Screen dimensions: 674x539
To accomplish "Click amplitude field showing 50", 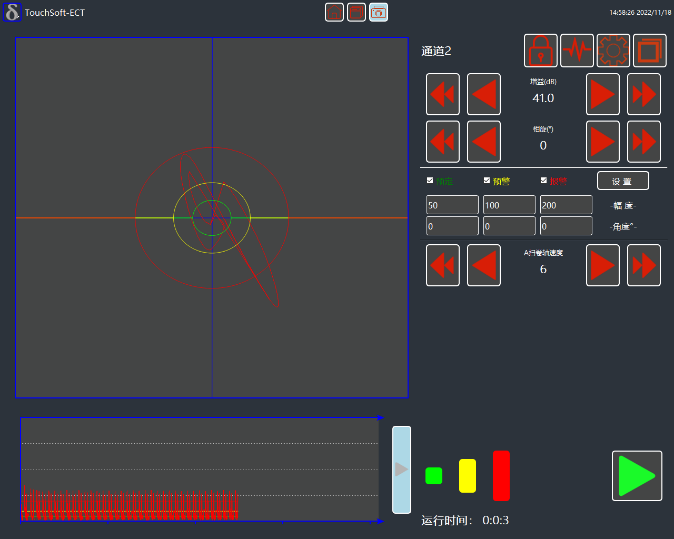I will [452, 205].
